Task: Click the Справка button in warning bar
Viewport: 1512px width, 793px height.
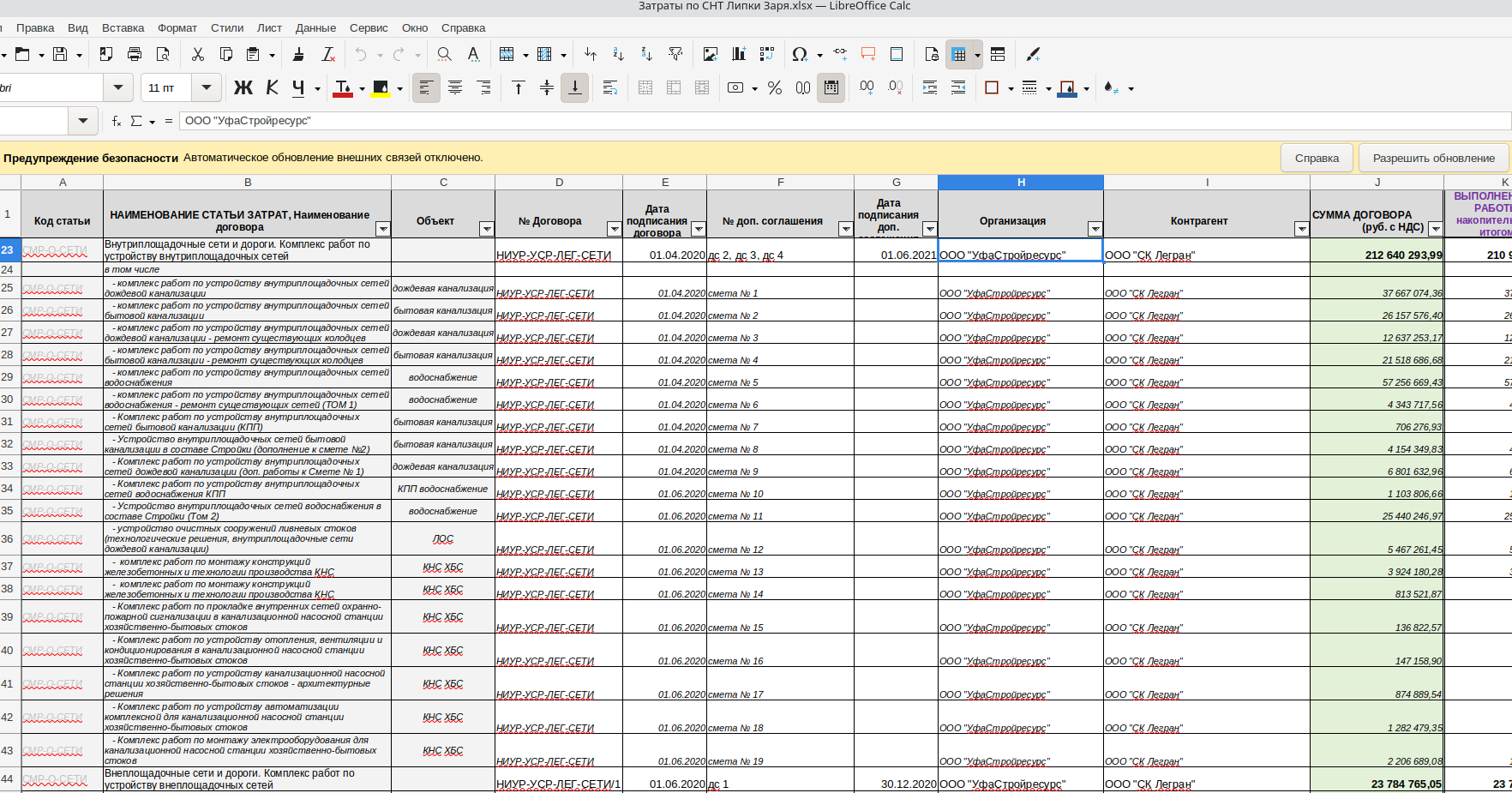Action: pyautogui.click(x=1317, y=158)
